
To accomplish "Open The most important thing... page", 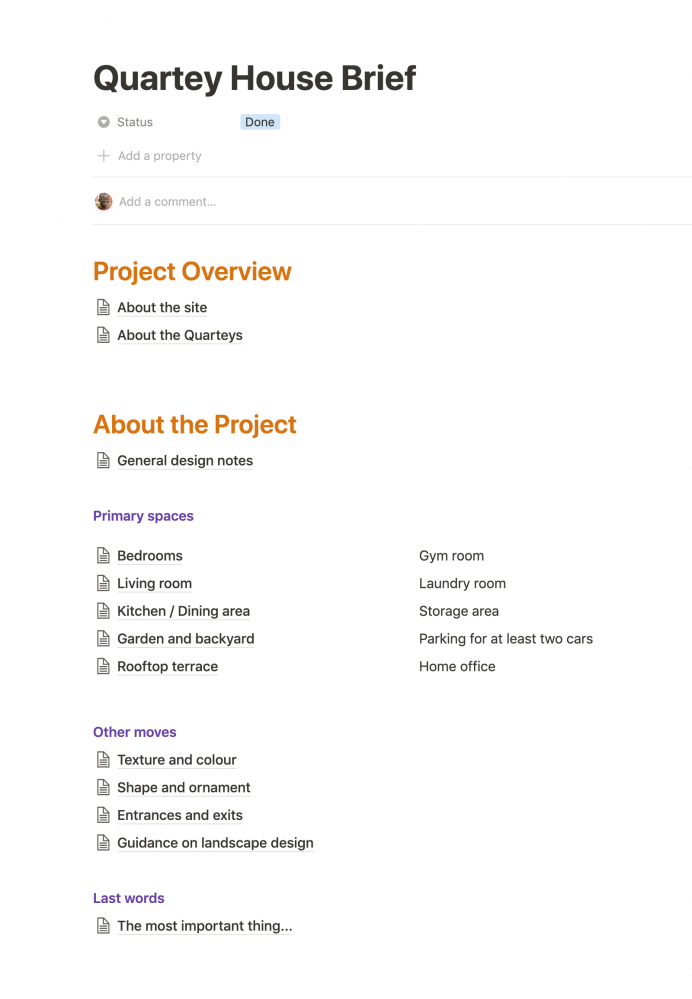I will [204, 926].
